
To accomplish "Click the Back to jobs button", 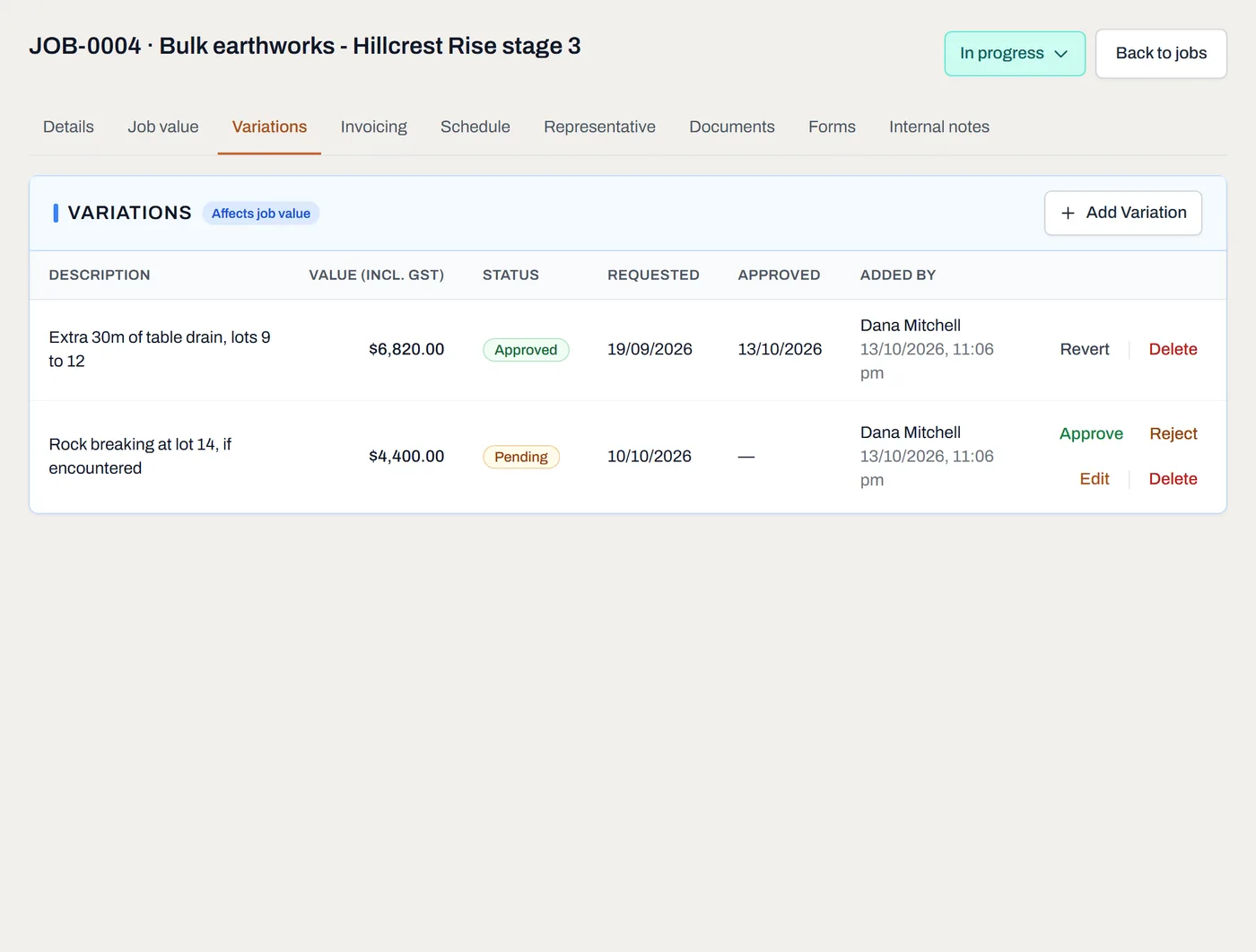I will (1161, 54).
